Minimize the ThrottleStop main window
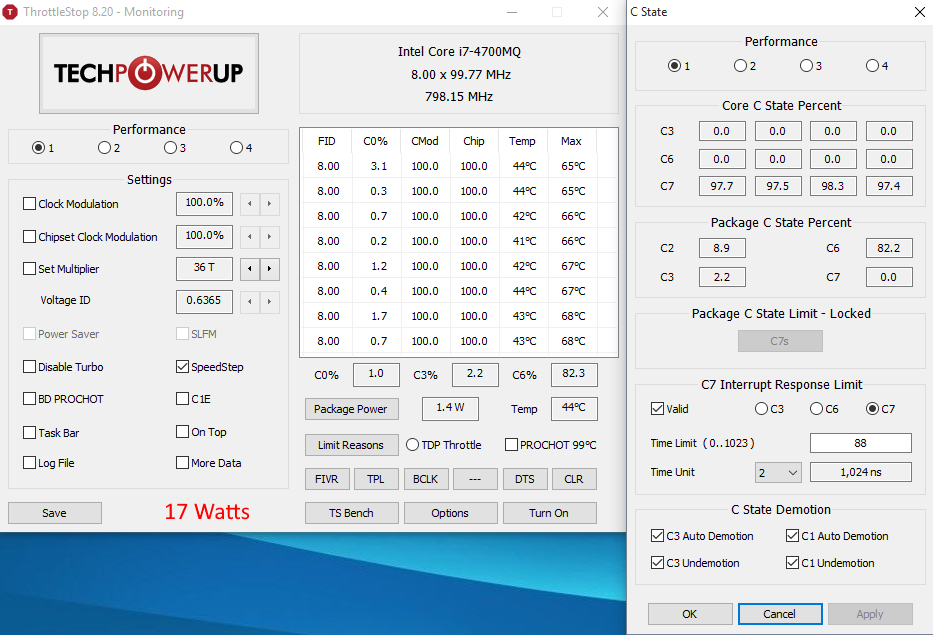The width and height of the screenshot is (933, 635). (511, 12)
